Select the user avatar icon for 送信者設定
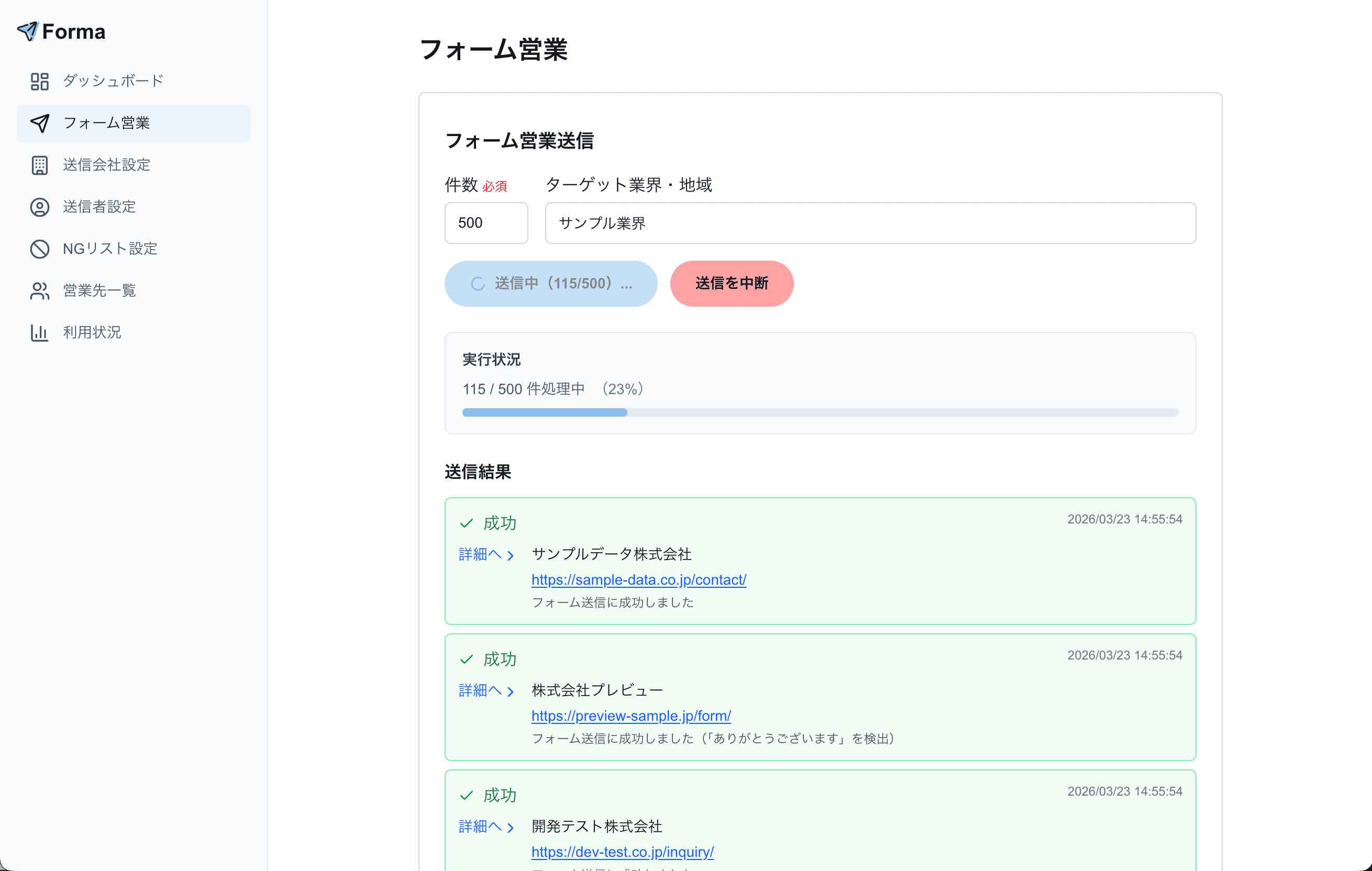This screenshot has width=1372, height=871. 39,207
